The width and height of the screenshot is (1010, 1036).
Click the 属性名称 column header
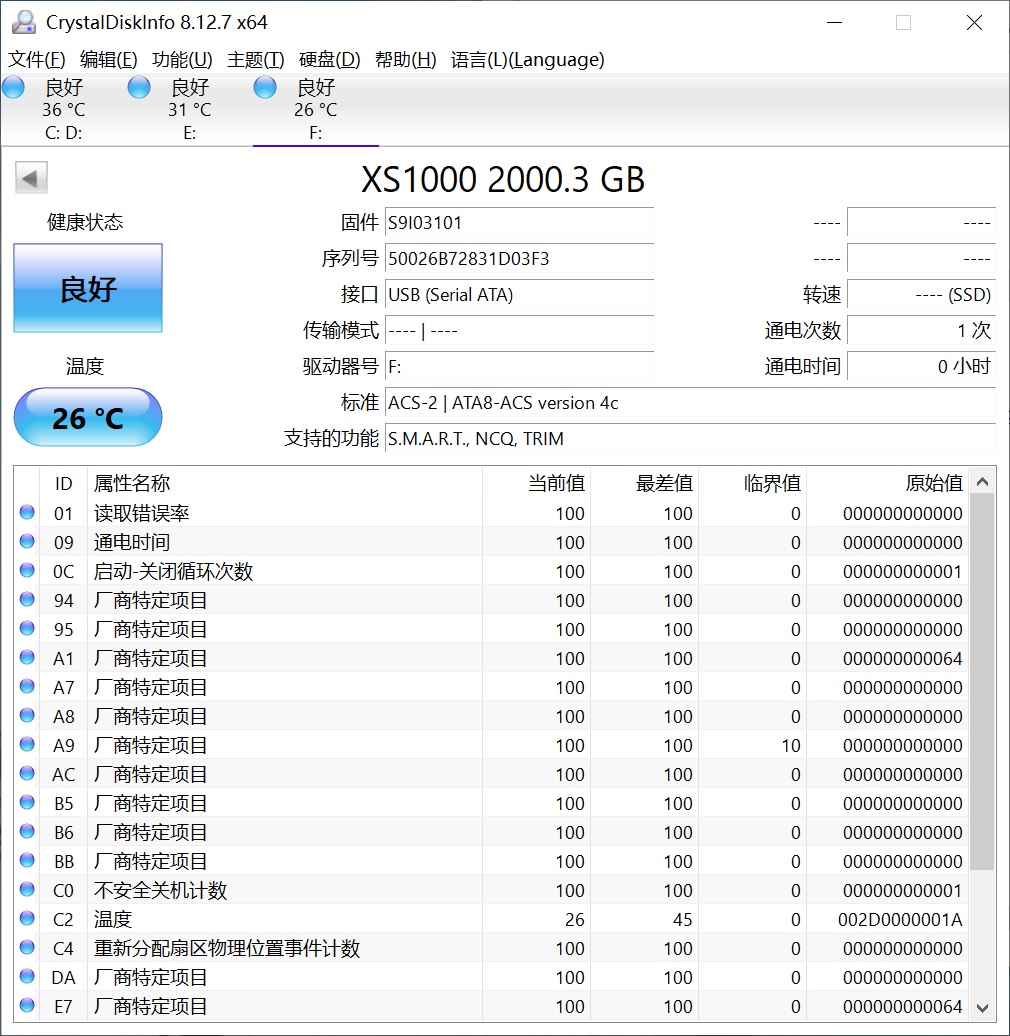(285, 483)
